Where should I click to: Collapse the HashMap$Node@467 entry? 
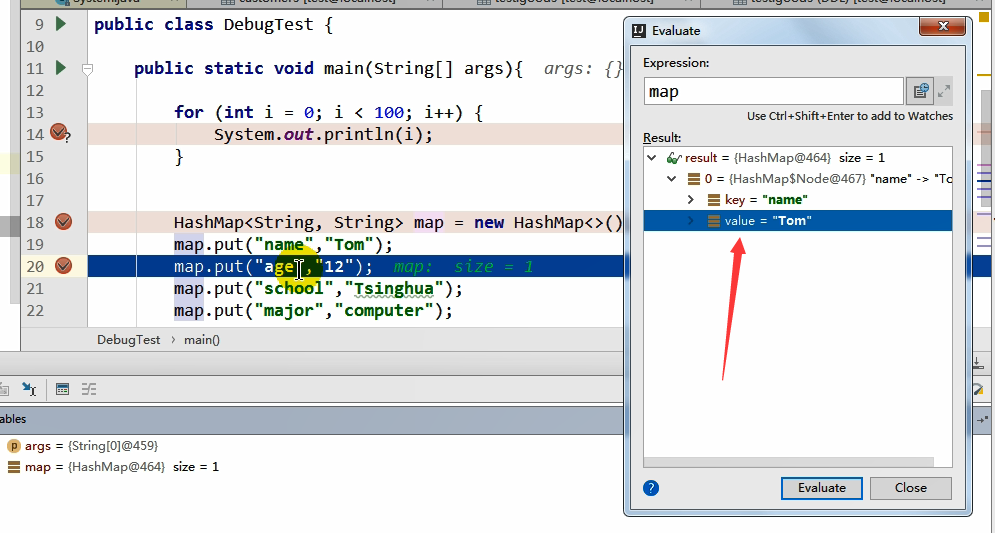672,179
